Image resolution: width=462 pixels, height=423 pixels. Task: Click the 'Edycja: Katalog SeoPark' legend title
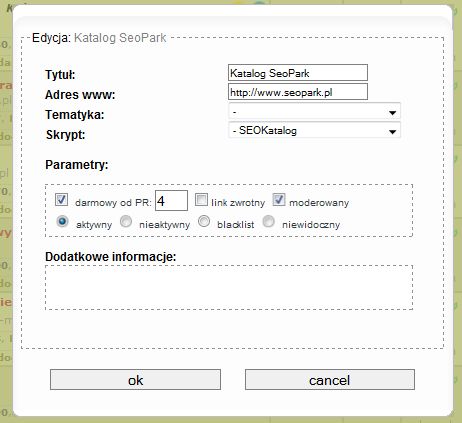[x=99, y=38]
